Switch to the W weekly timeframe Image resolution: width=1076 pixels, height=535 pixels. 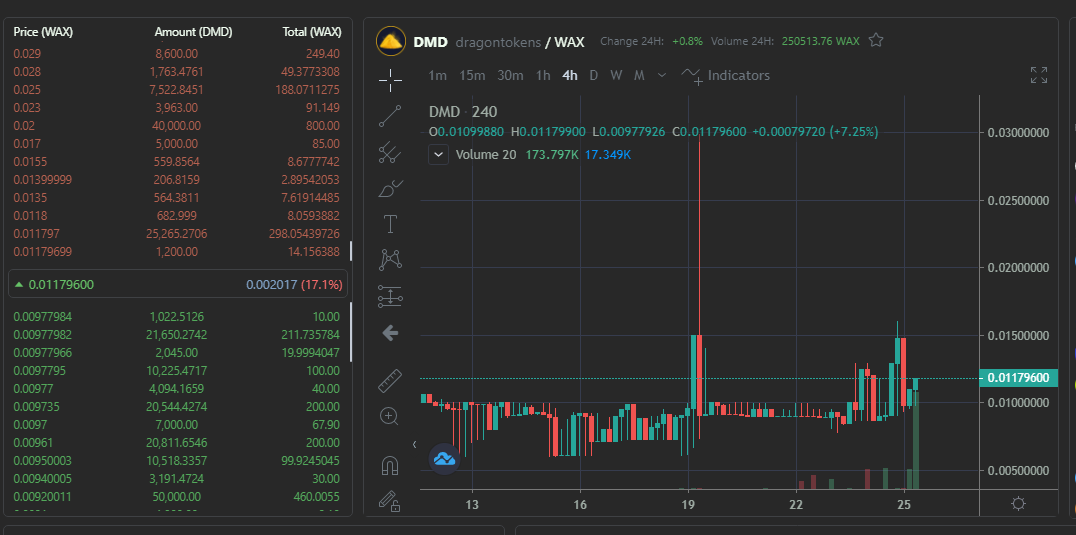click(616, 75)
